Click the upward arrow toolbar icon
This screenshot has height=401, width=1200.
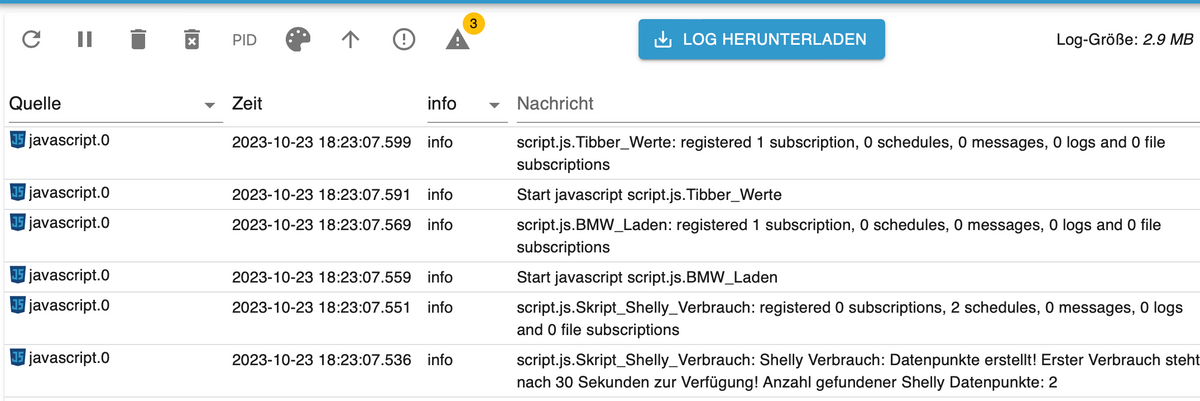click(351, 40)
